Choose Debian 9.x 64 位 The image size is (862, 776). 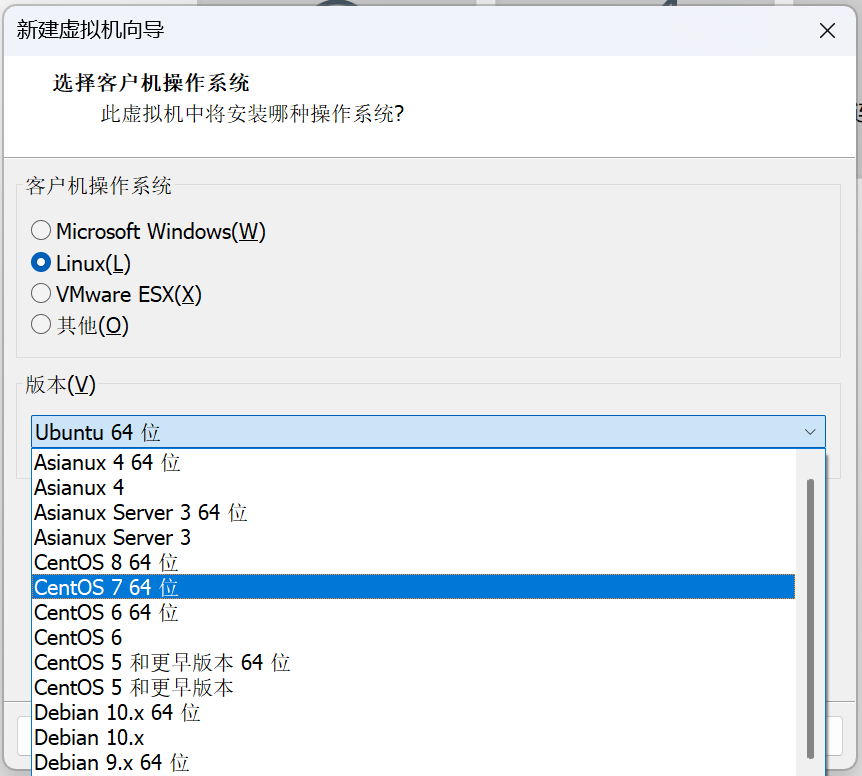coord(413,763)
